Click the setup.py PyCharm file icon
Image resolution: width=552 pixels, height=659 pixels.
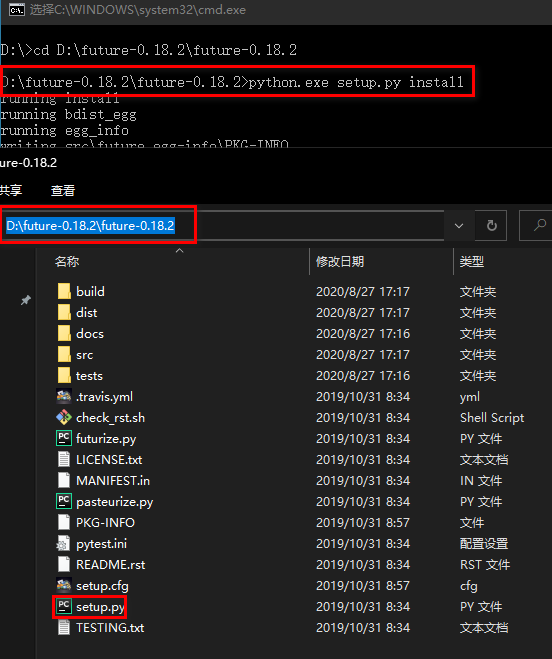[x=64, y=606]
